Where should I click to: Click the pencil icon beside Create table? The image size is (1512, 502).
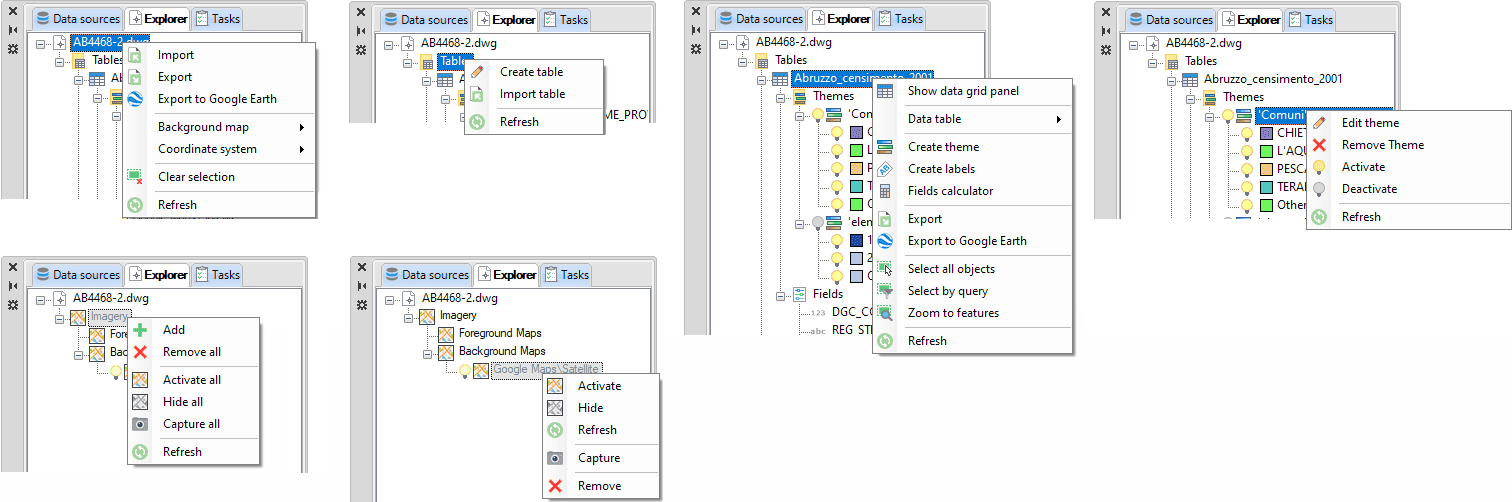click(x=478, y=72)
